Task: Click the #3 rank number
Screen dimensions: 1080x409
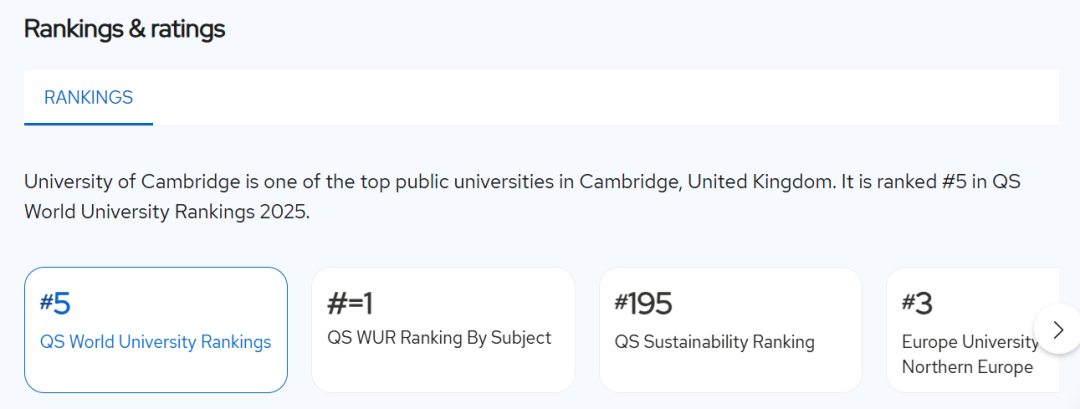Action: coord(917,304)
